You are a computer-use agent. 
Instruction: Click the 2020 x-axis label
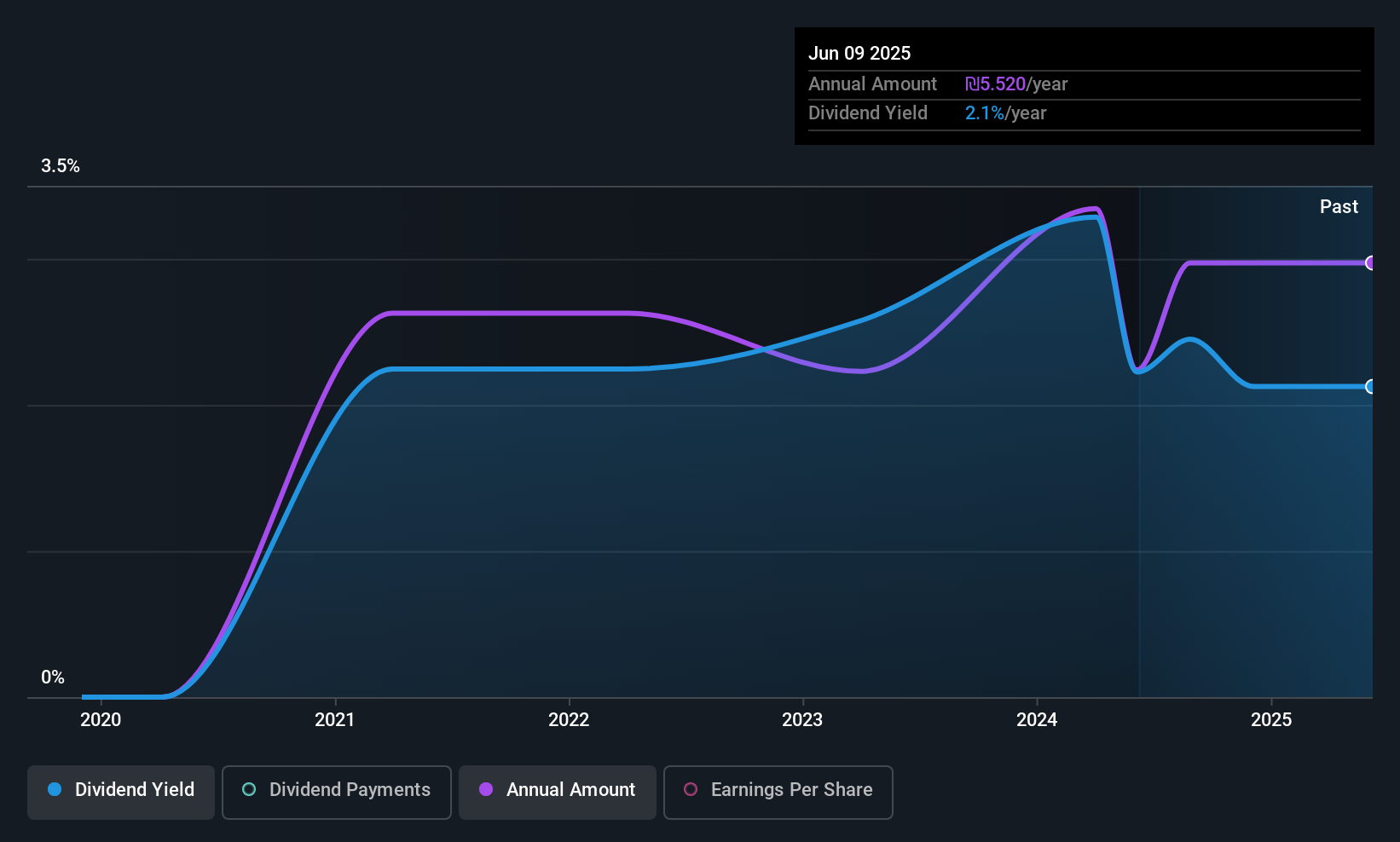[101, 720]
